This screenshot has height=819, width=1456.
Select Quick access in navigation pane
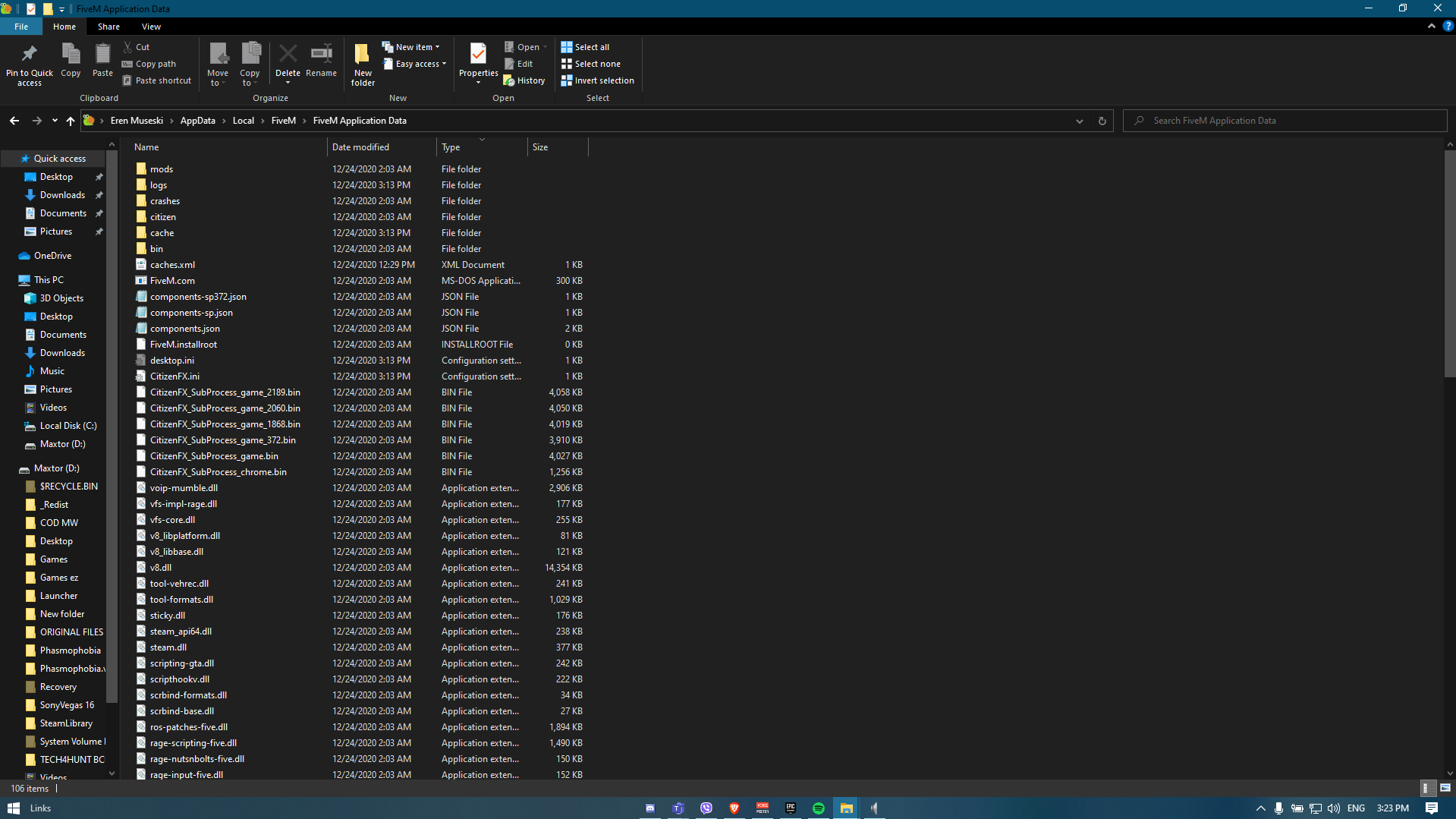pyautogui.click(x=59, y=159)
